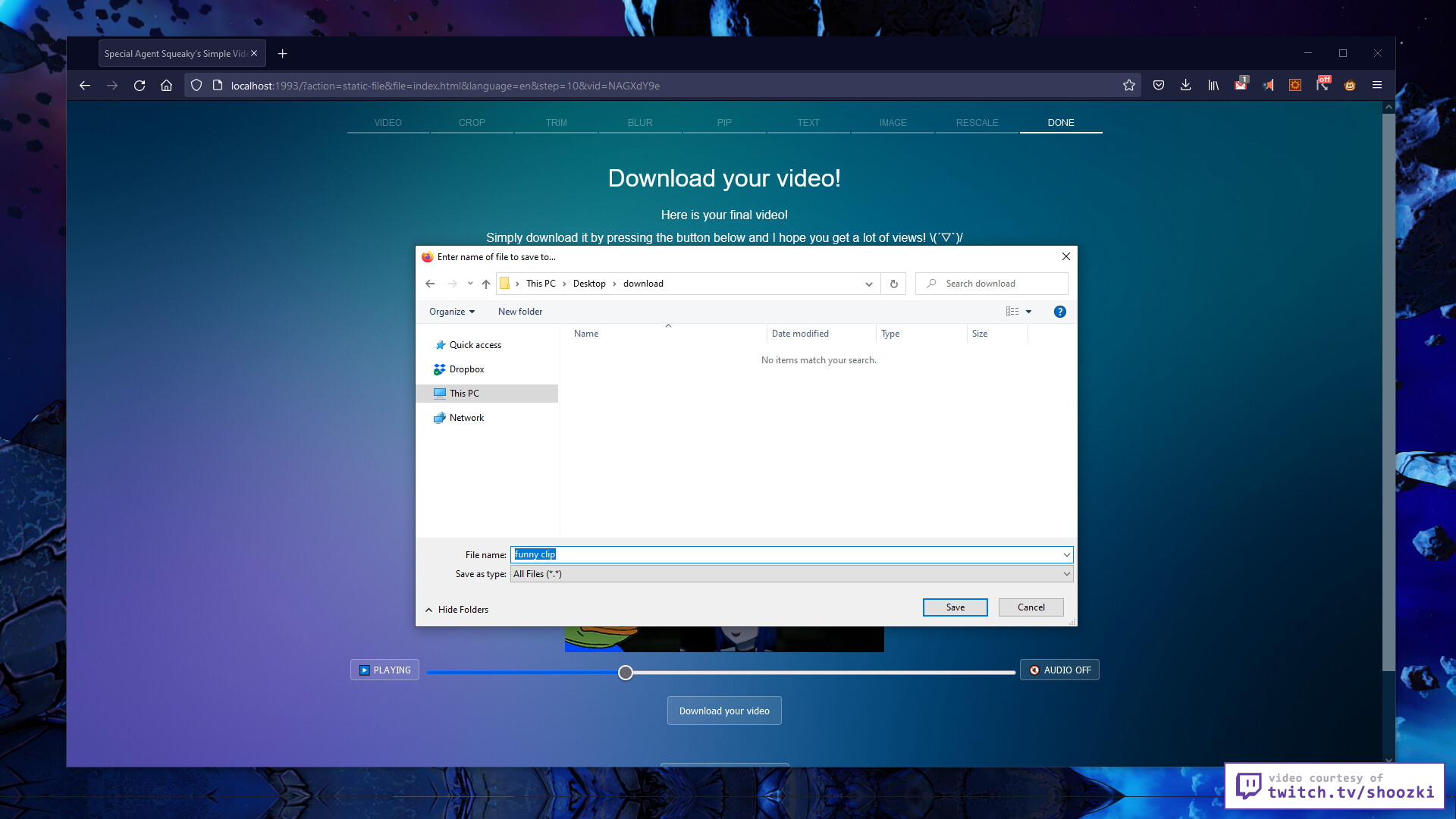Image resolution: width=1456 pixels, height=819 pixels.
Task: Bookmark this page with the star icon
Action: pyautogui.click(x=1129, y=86)
